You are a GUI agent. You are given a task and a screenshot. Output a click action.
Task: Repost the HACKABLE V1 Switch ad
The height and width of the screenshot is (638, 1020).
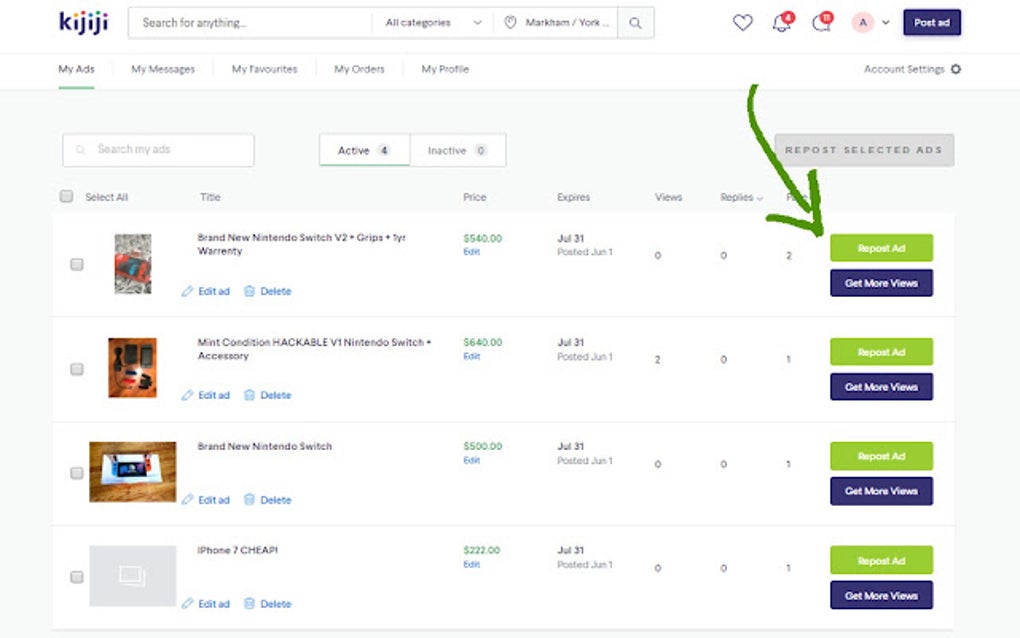click(881, 352)
